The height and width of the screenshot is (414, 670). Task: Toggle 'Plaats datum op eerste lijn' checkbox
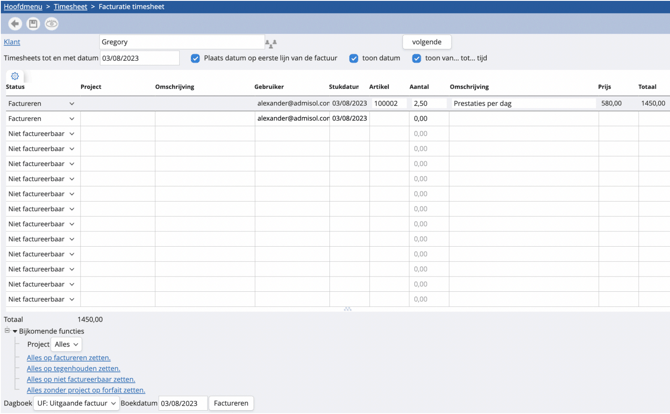[195, 58]
